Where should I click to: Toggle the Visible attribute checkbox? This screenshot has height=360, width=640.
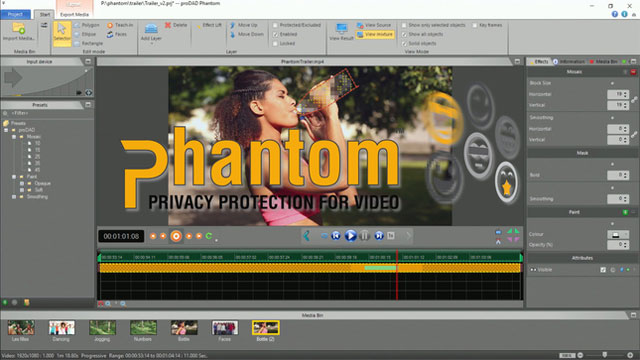[x=603, y=270]
